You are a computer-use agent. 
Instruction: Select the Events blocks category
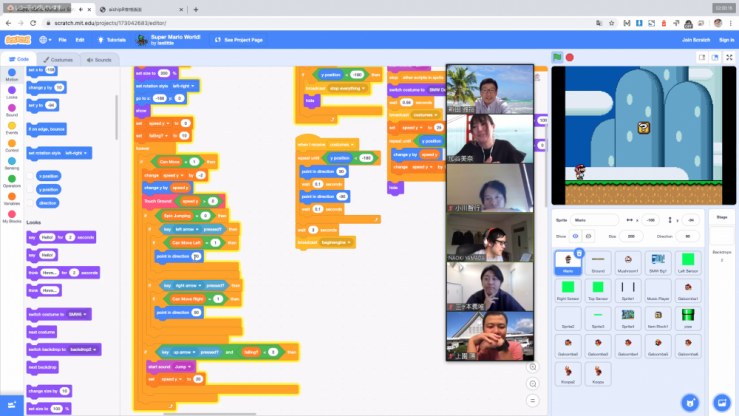tap(12, 128)
